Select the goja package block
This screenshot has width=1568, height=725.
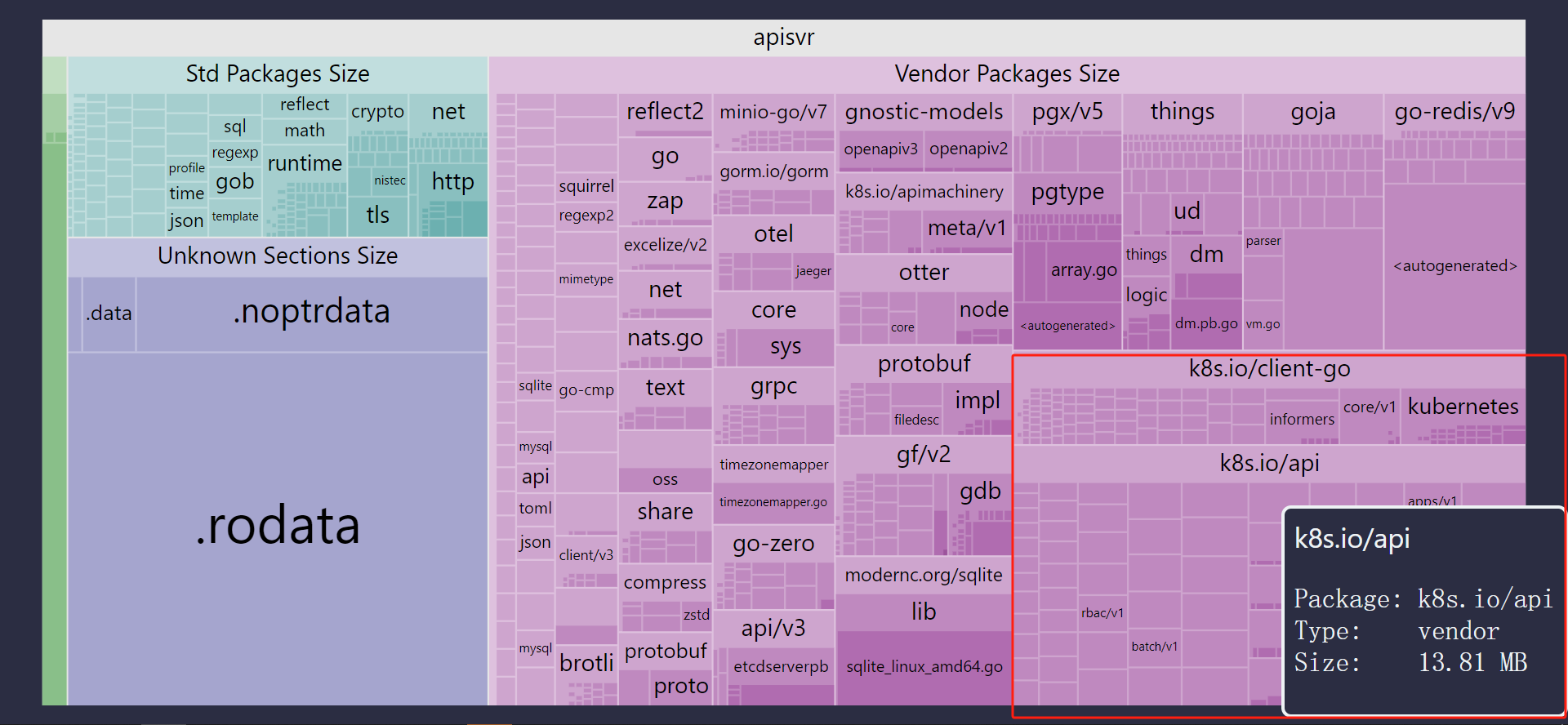[x=1312, y=112]
